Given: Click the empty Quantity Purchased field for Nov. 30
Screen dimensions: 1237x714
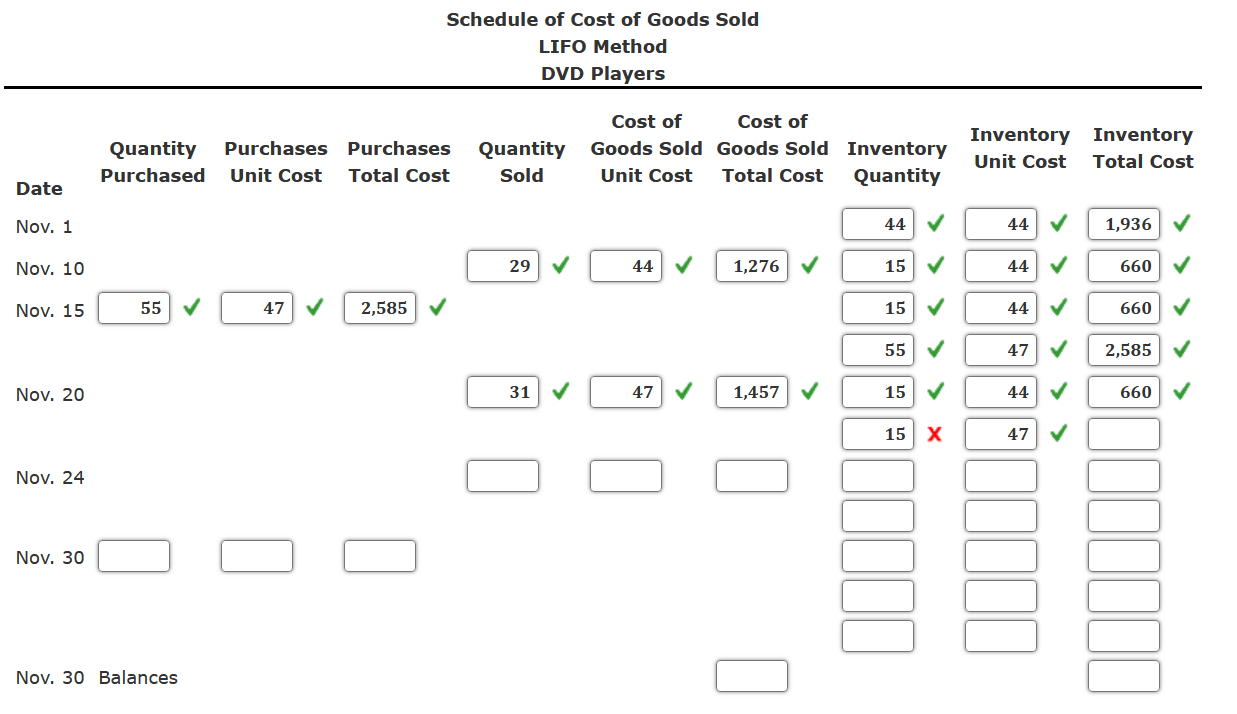Looking at the screenshot, I should pyautogui.click(x=134, y=556).
